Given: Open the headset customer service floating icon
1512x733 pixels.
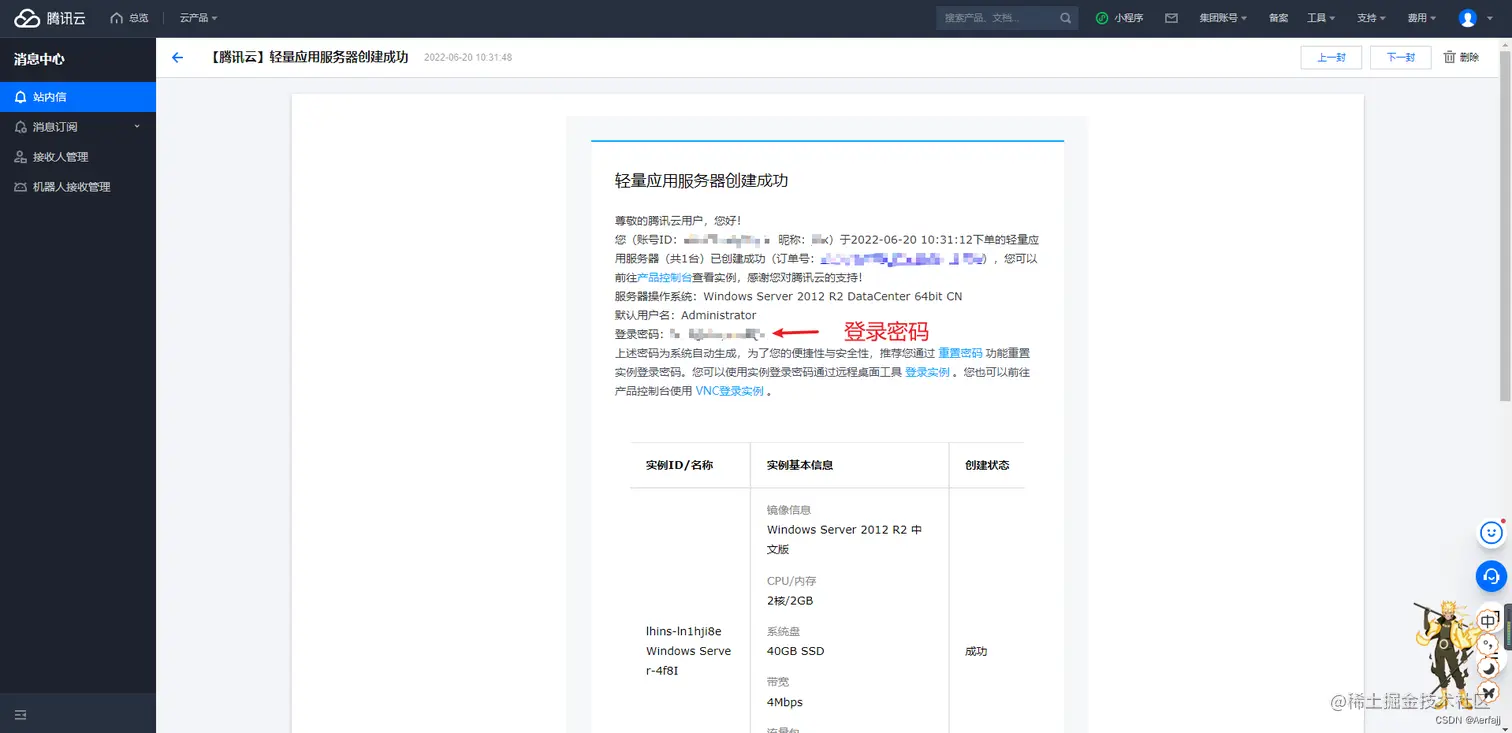Looking at the screenshot, I should pos(1489,576).
